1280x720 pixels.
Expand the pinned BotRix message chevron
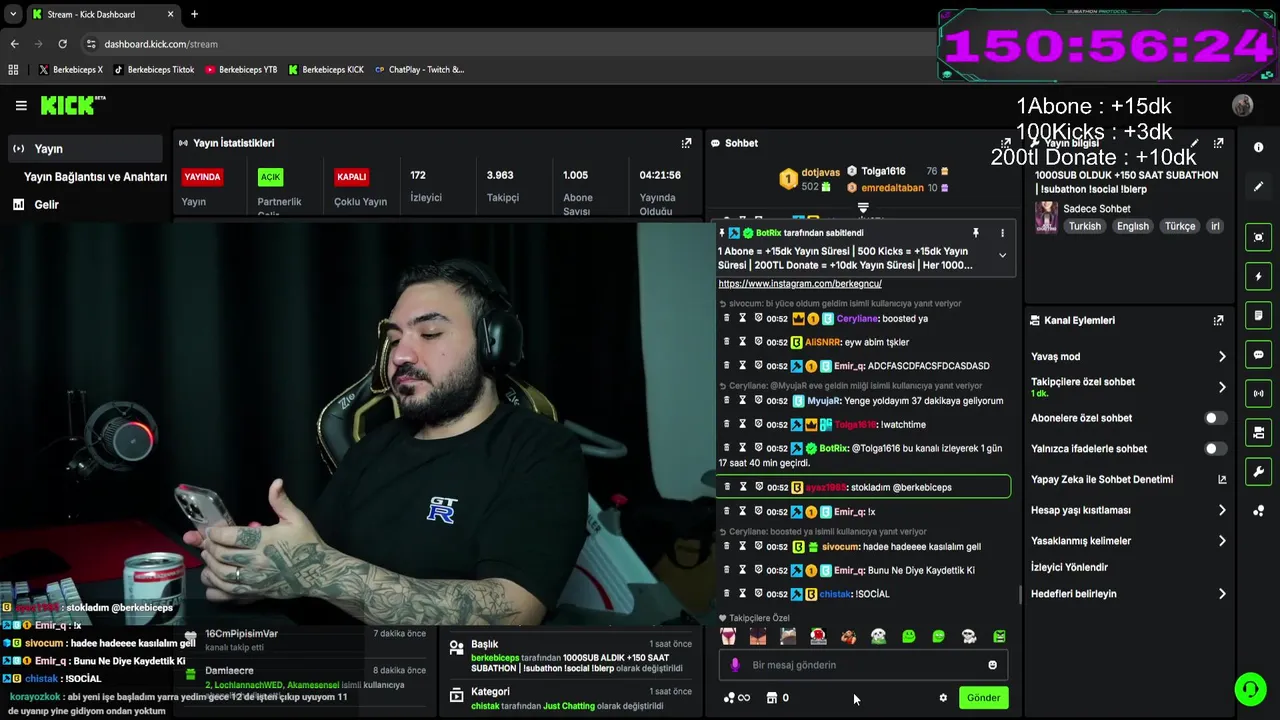[1002, 255]
